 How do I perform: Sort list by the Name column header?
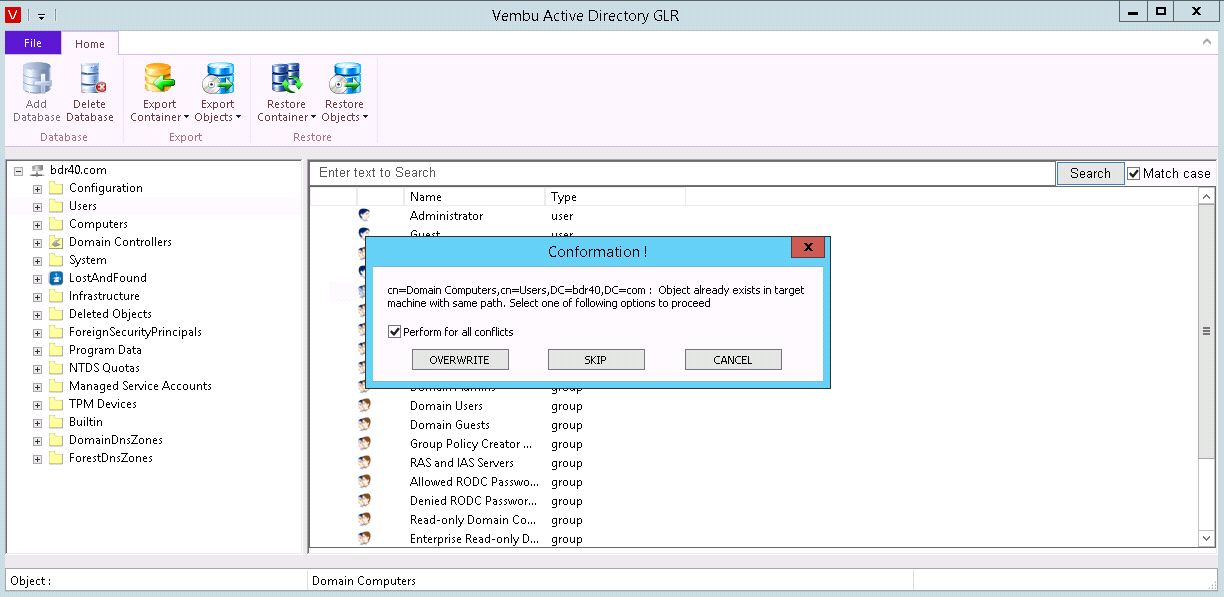pyautogui.click(x=474, y=197)
